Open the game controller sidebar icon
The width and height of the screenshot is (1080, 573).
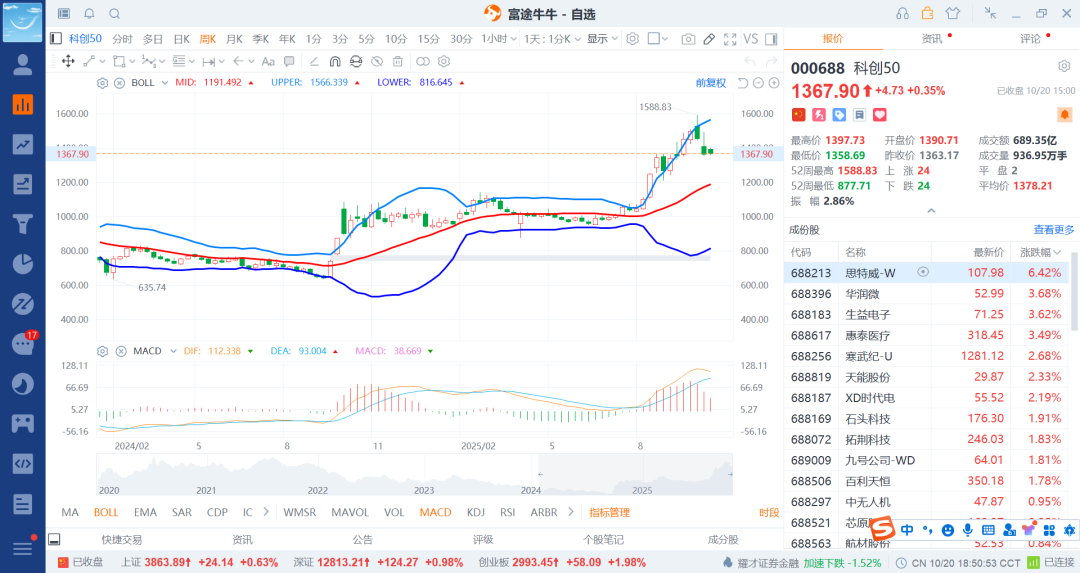(x=23, y=423)
